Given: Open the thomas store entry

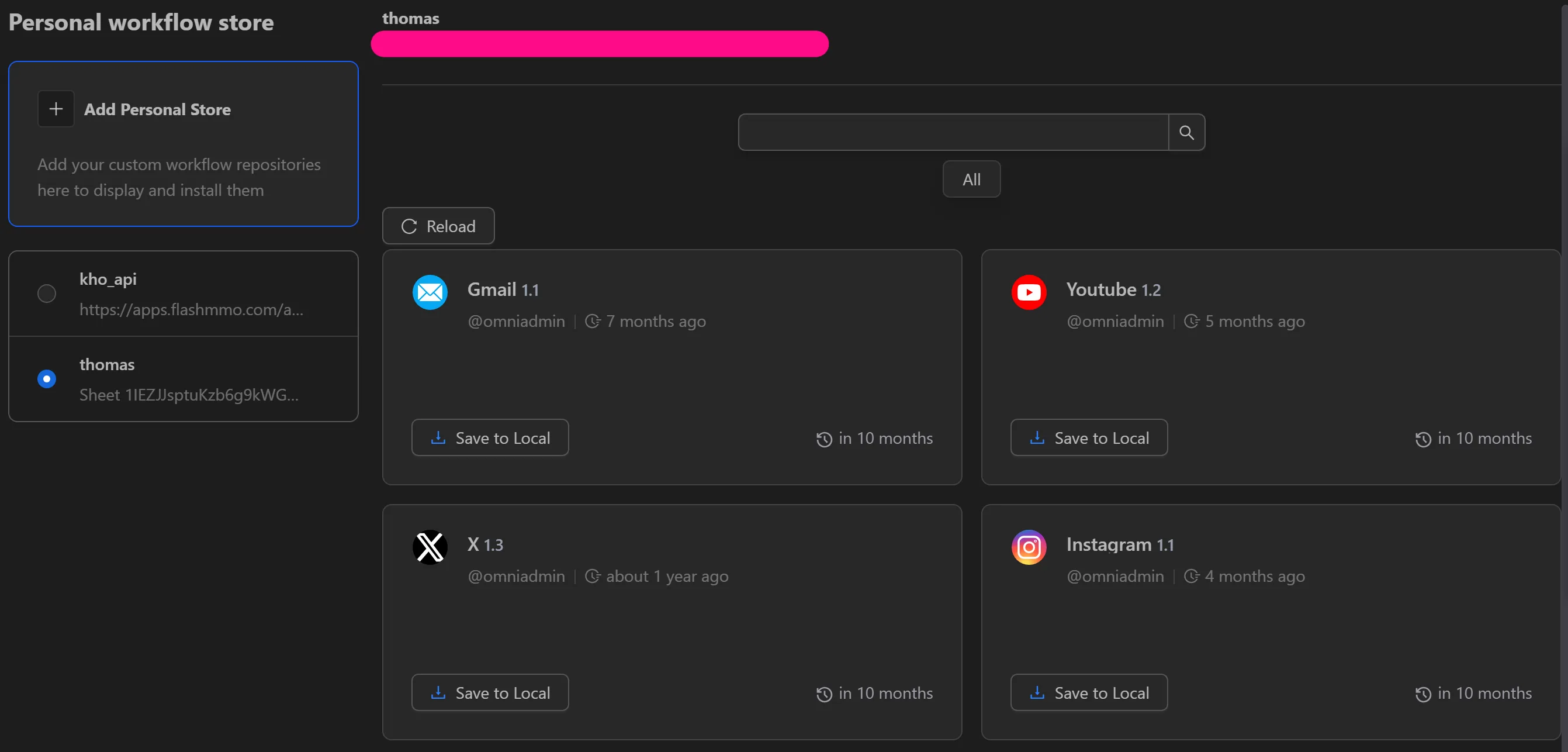Looking at the screenshot, I should [184, 379].
